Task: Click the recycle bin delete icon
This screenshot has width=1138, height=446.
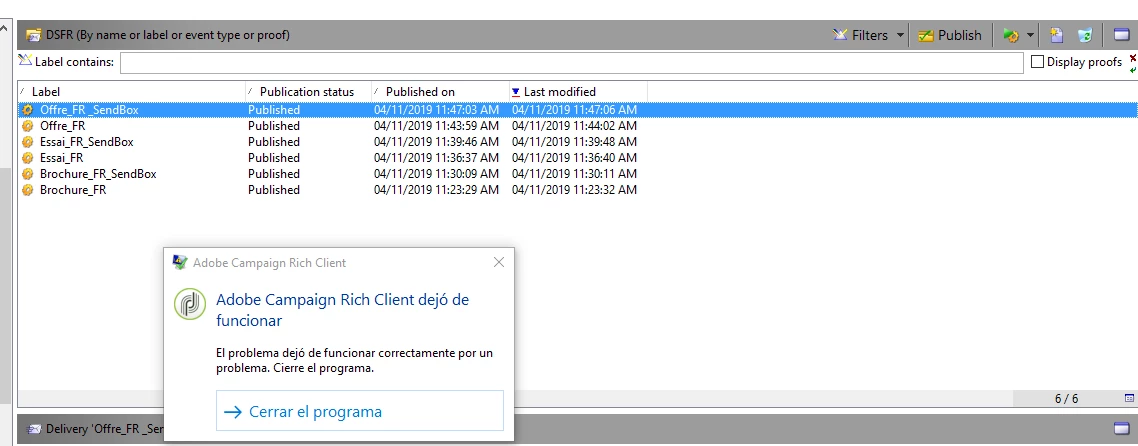Action: pos(1085,35)
